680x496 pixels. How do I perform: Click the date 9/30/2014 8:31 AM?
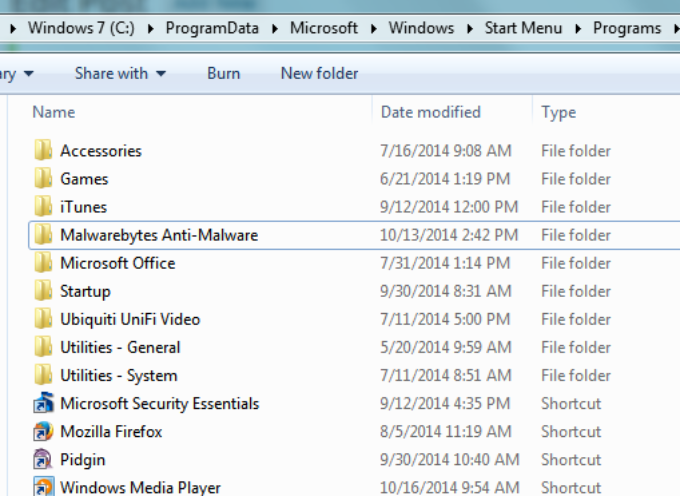point(446,291)
